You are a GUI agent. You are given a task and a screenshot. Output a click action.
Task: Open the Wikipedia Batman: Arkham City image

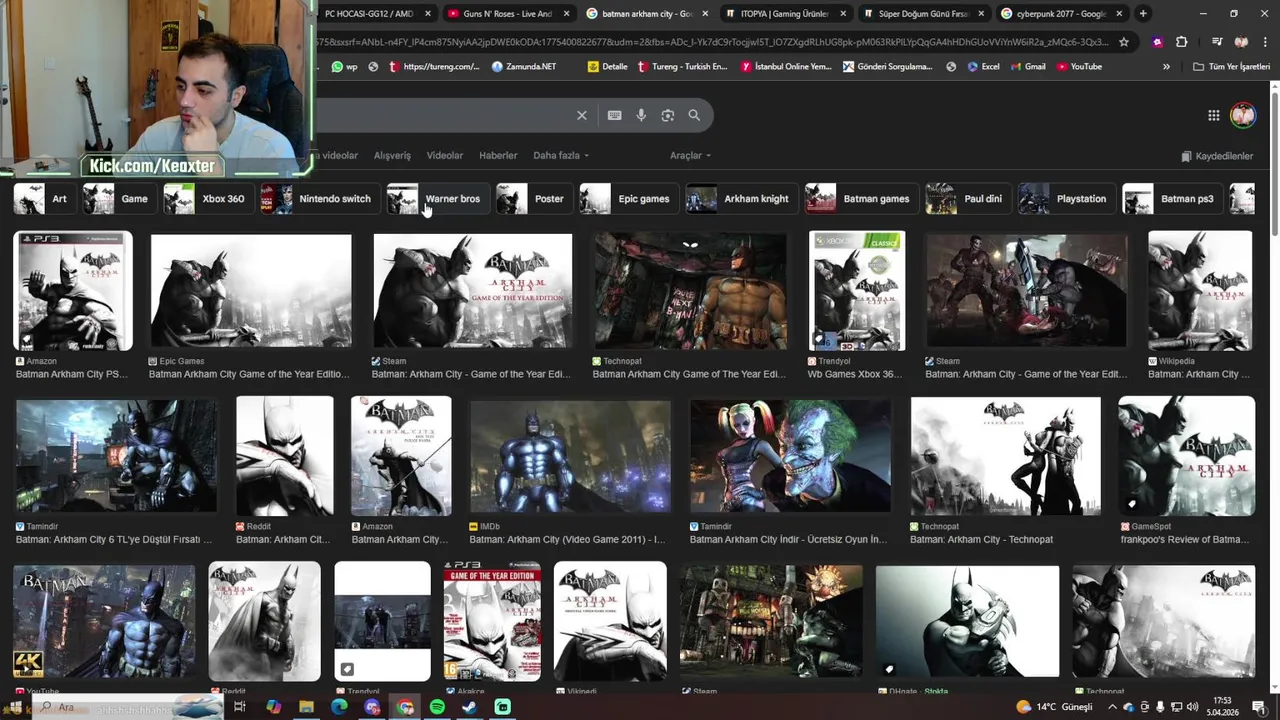[x=1200, y=291]
